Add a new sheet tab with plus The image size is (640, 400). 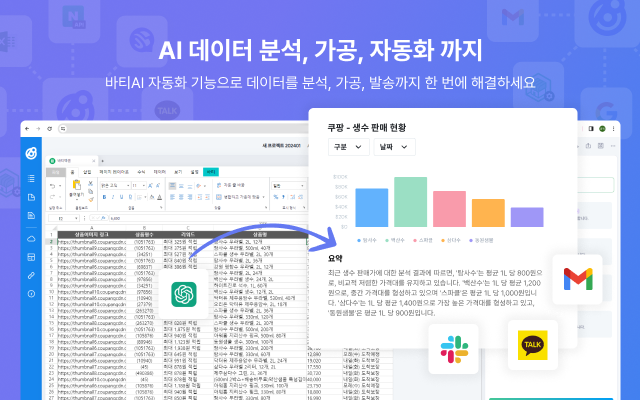102,161
